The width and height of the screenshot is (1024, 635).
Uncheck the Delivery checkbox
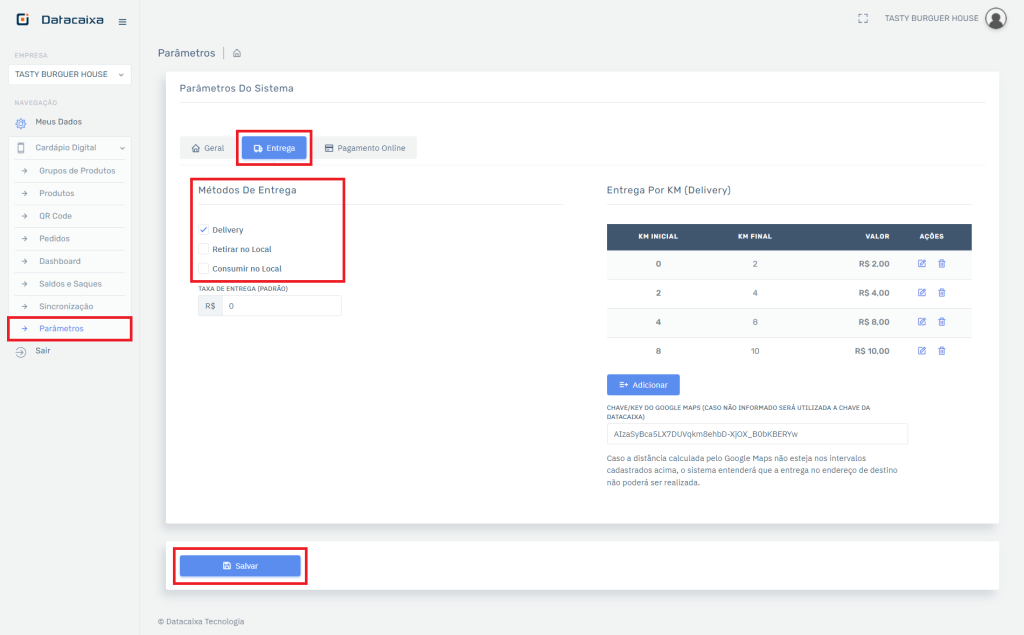(204, 230)
